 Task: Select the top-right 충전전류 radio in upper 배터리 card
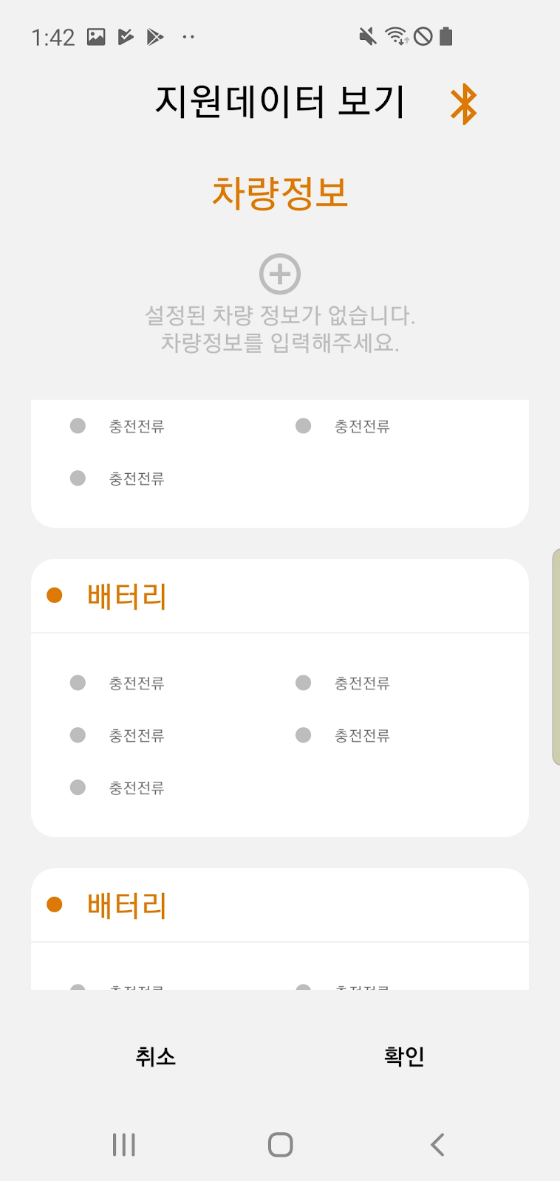click(303, 682)
